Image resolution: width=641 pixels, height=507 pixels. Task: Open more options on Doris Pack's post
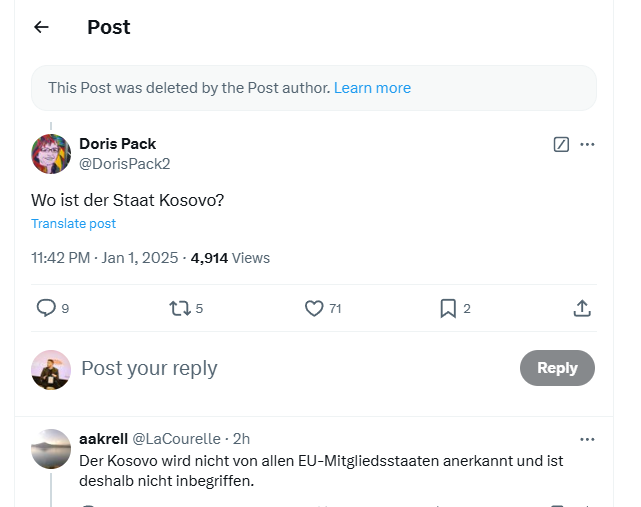click(587, 144)
